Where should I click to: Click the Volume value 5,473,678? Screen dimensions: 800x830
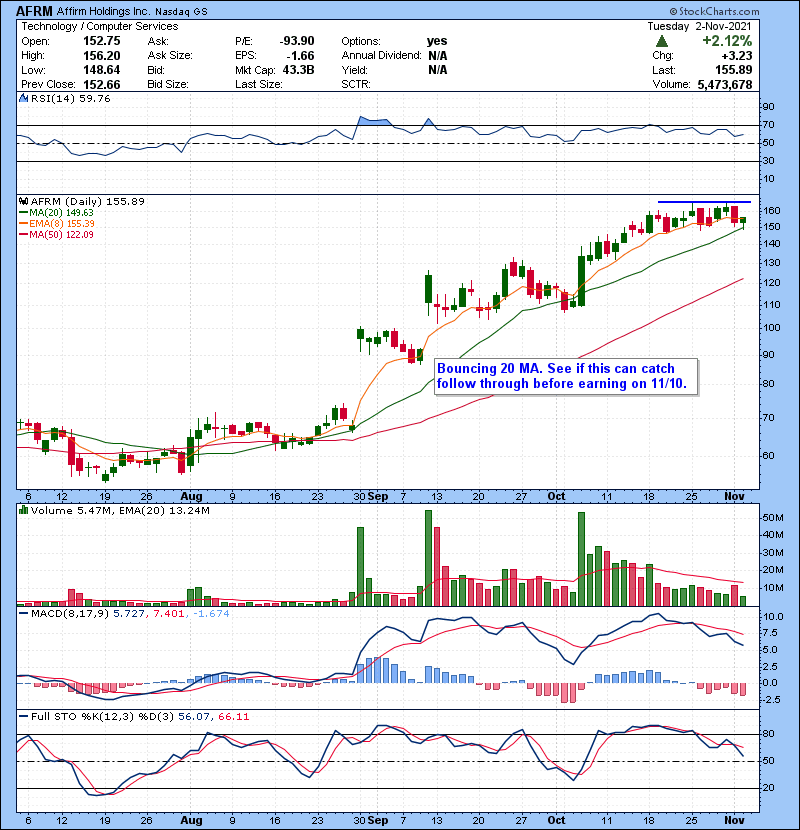pos(725,84)
